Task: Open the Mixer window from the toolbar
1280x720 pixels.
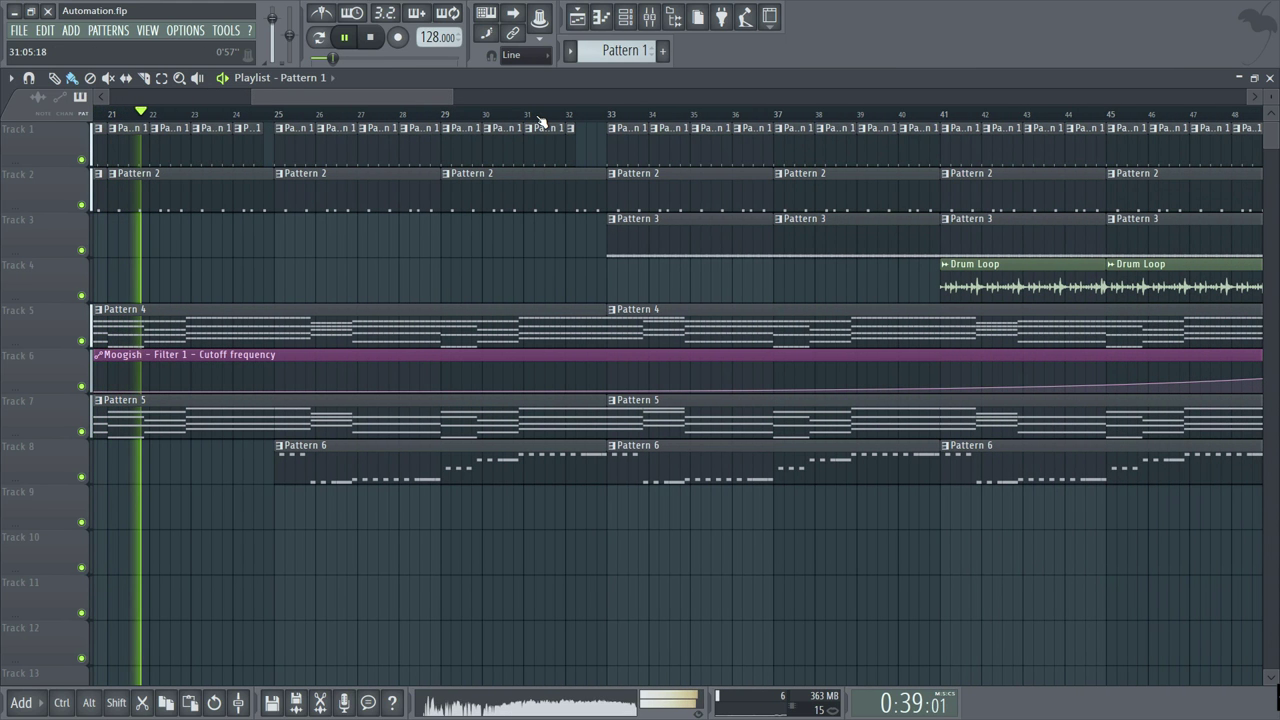Action: tap(649, 16)
